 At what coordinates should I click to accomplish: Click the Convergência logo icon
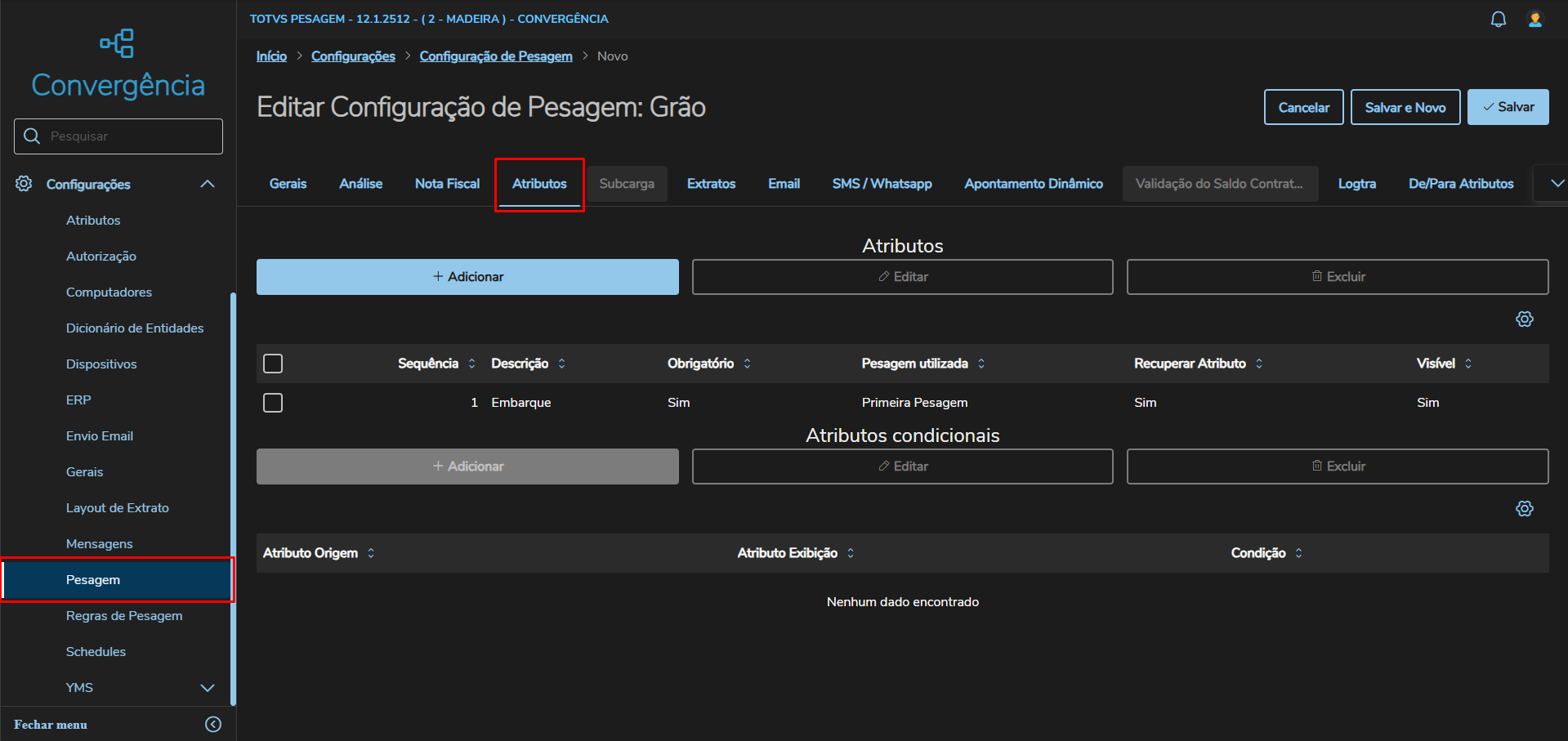click(x=118, y=43)
